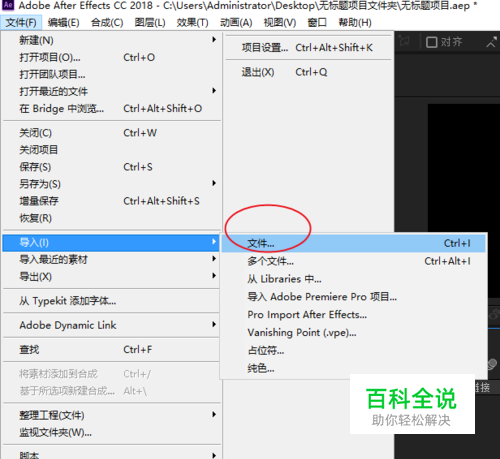Choose Vanishing Point (.vpe)... entry

coord(353,332)
